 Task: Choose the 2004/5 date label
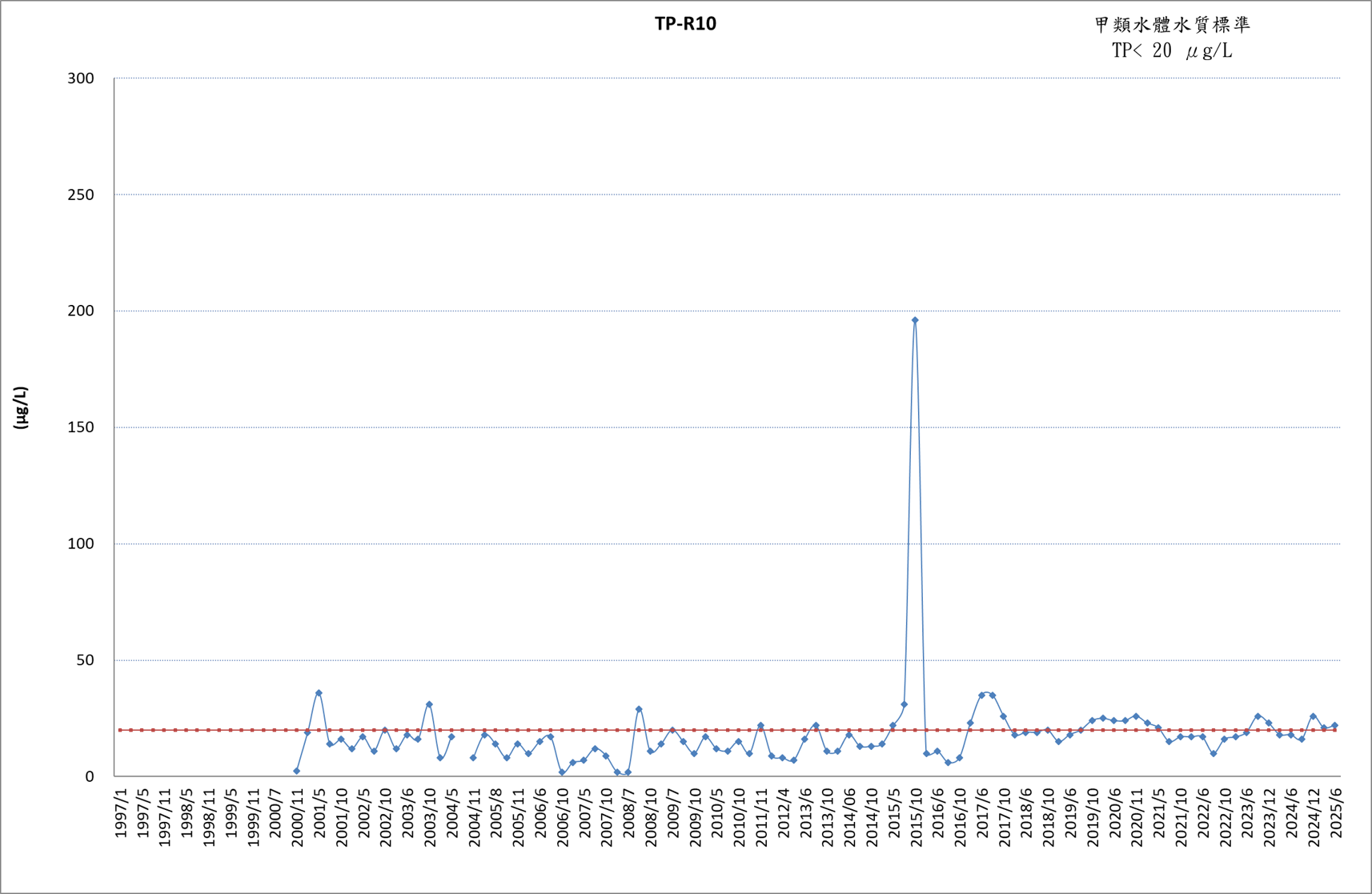[x=452, y=813]
